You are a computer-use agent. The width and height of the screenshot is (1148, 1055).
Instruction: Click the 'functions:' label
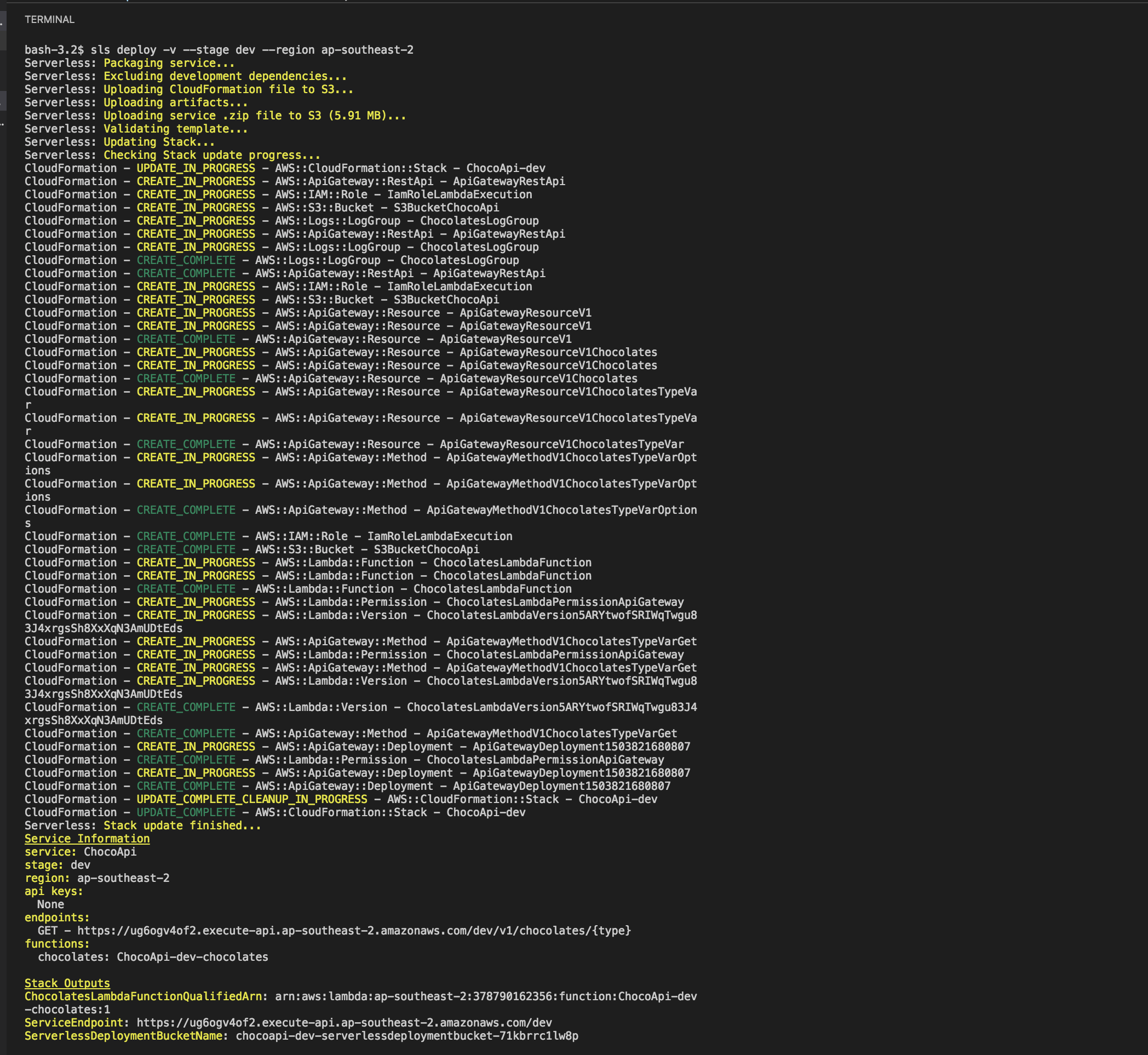(57, 943)
